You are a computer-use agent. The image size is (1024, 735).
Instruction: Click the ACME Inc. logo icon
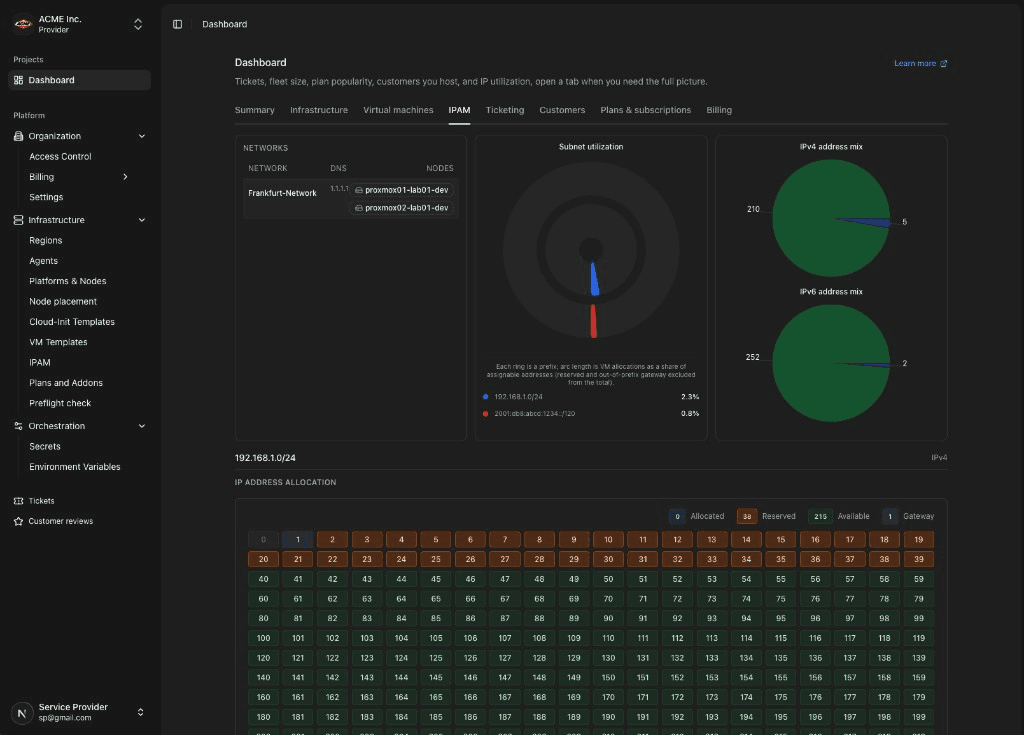tap(23, 24)
